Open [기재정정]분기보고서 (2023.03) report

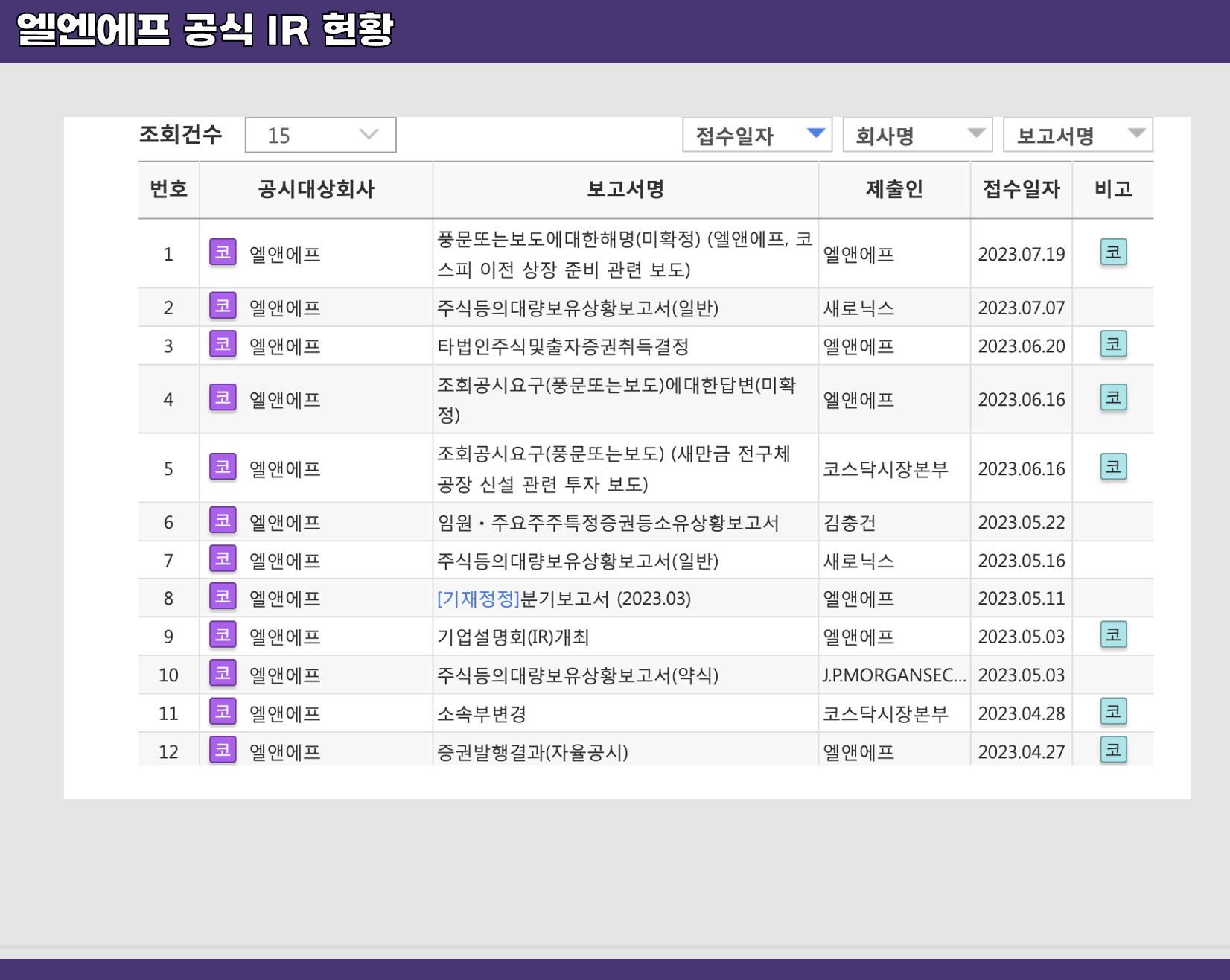click(x=564, y=599)
